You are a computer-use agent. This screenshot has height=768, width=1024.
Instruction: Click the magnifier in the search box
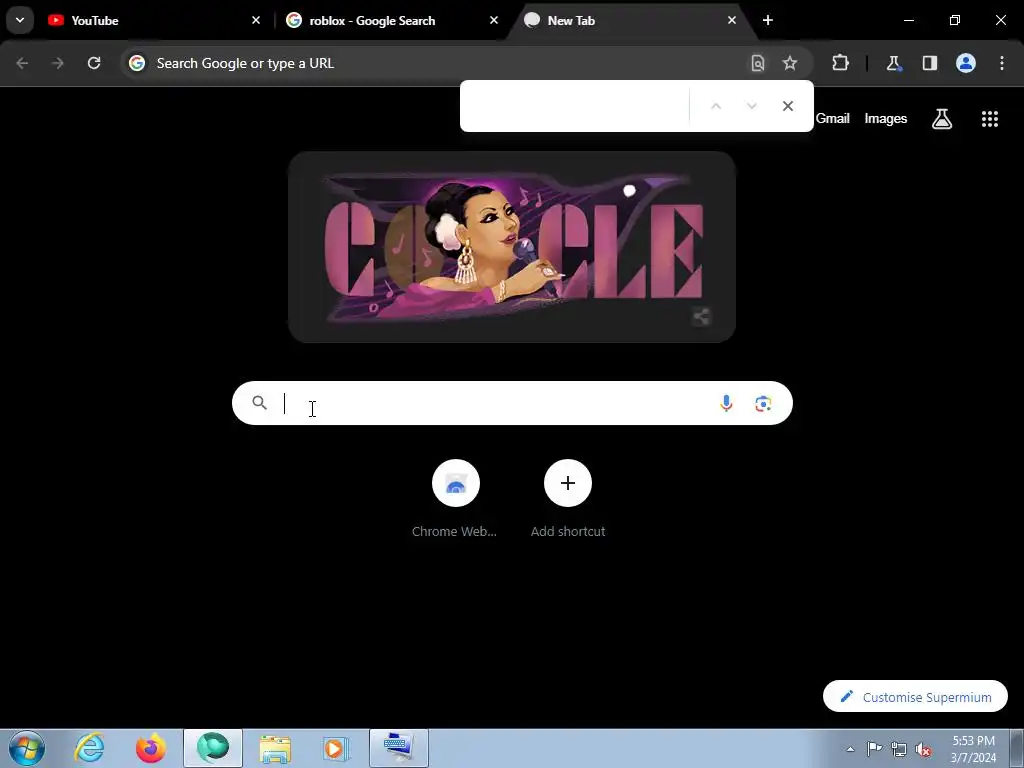coord(259,403)
